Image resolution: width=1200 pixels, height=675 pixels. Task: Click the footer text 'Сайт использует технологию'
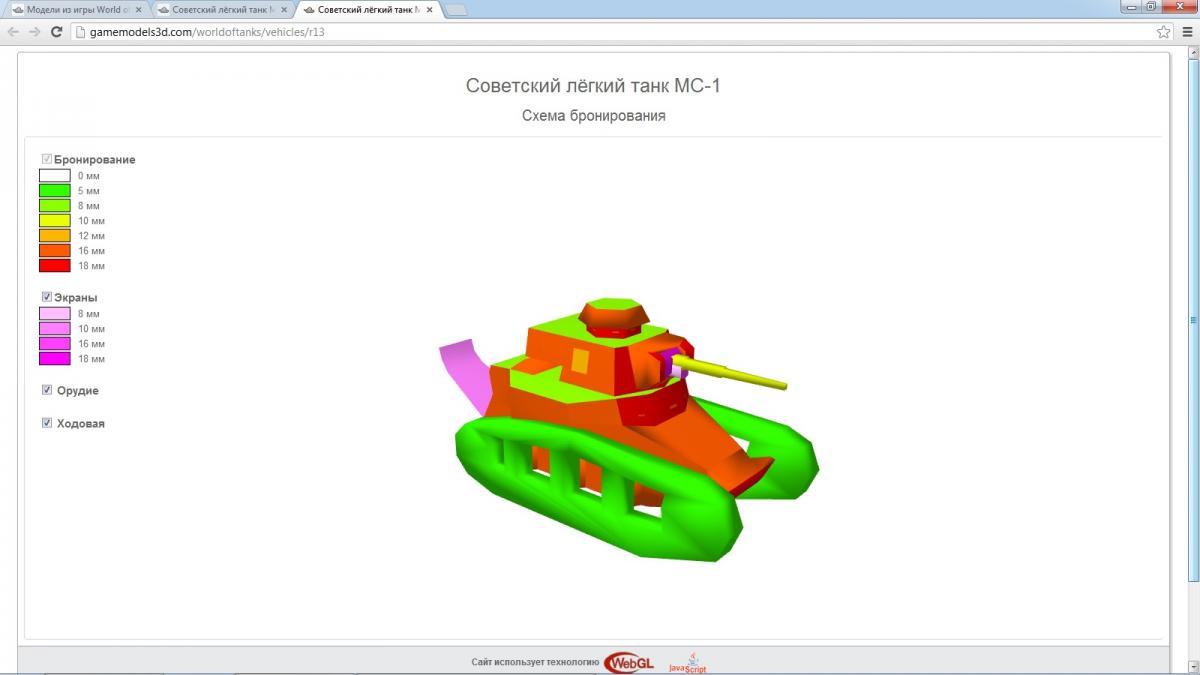535,662
